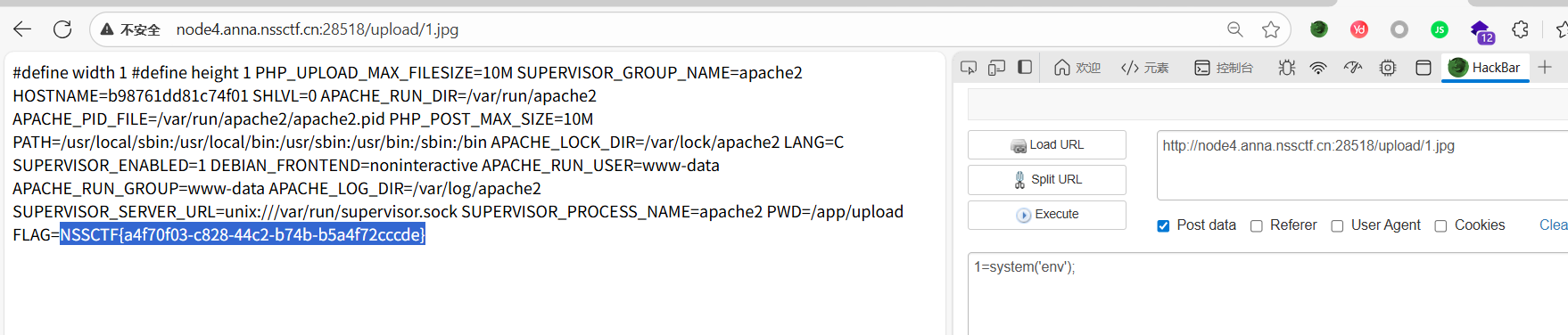This screenshot has height=335, width=1568.
Task: Open the Performance gauge icon tab
Action: 1353,68
